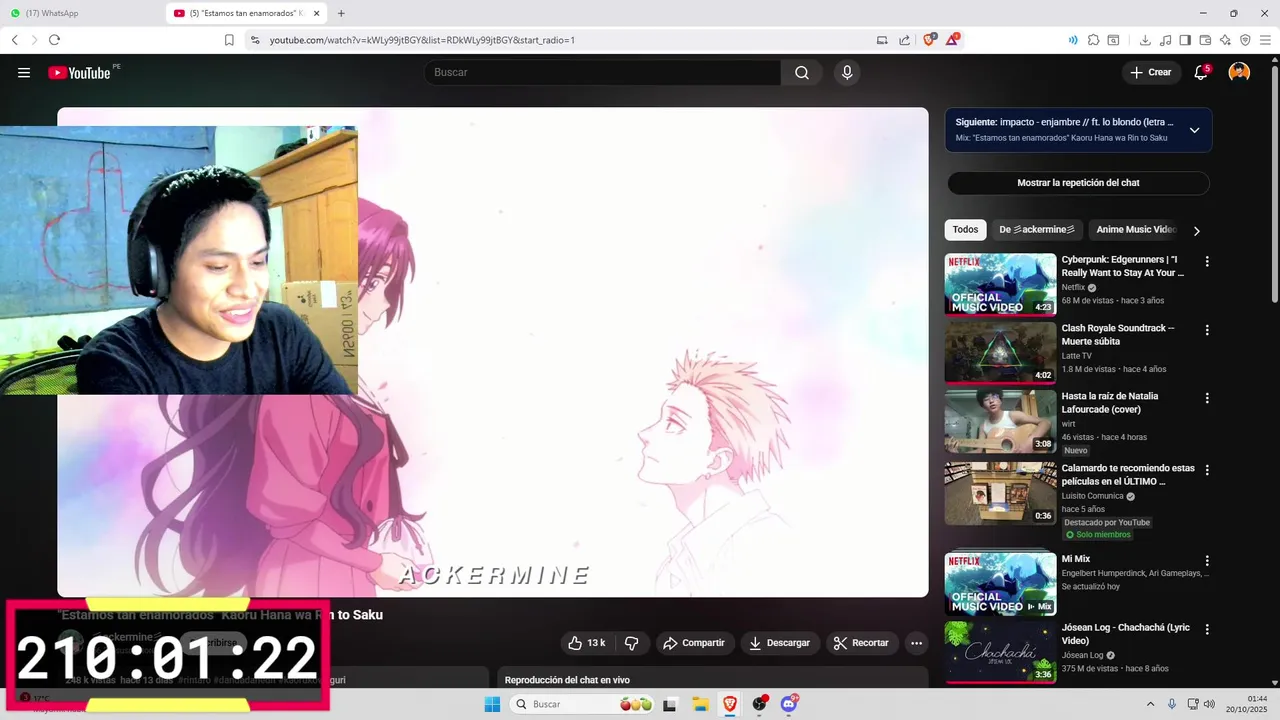1280x720 pixels.
Task: Open the "Mi Mix" playlist thumbnail
Action: 1000,584
